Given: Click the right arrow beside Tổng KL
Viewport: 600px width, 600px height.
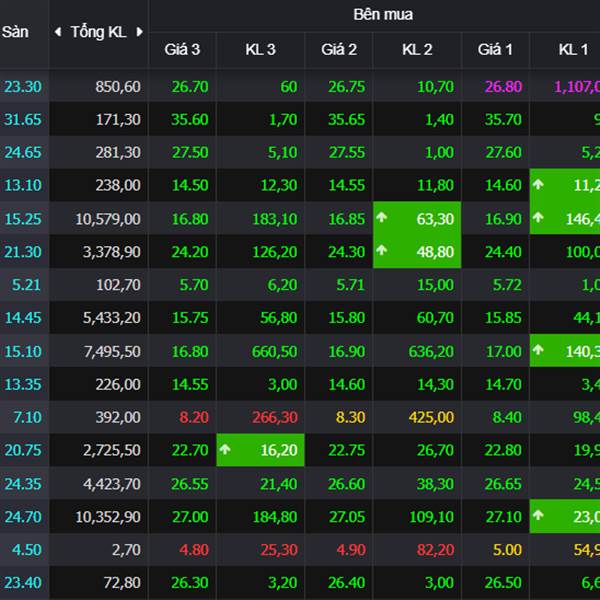Looking at the screenshot, I should (139, 32).
